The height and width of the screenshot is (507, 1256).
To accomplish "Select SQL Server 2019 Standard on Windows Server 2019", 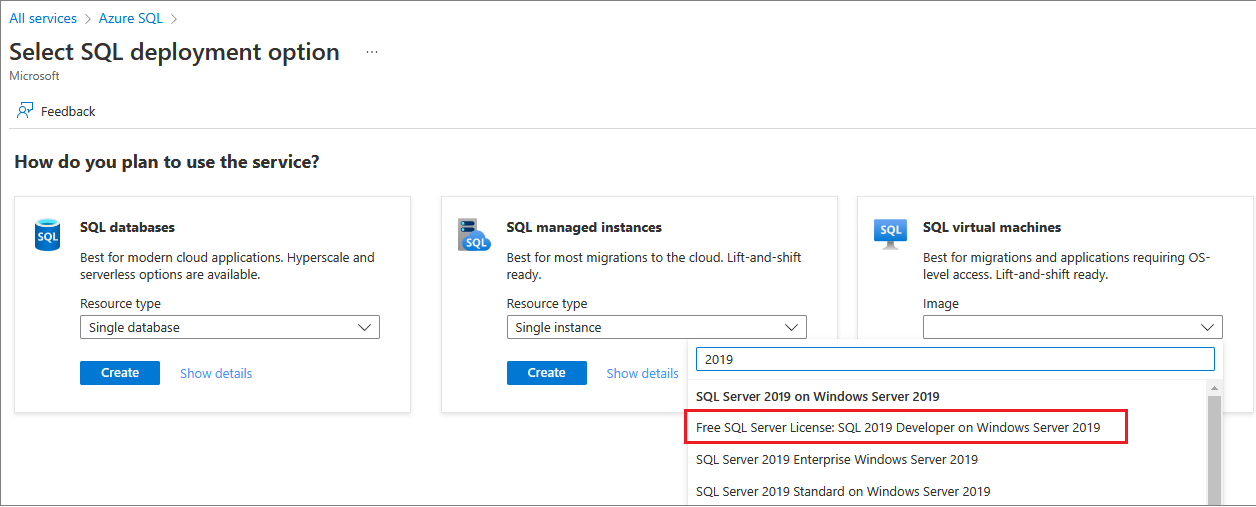I will pyautogui.click(x=843, y=491).
